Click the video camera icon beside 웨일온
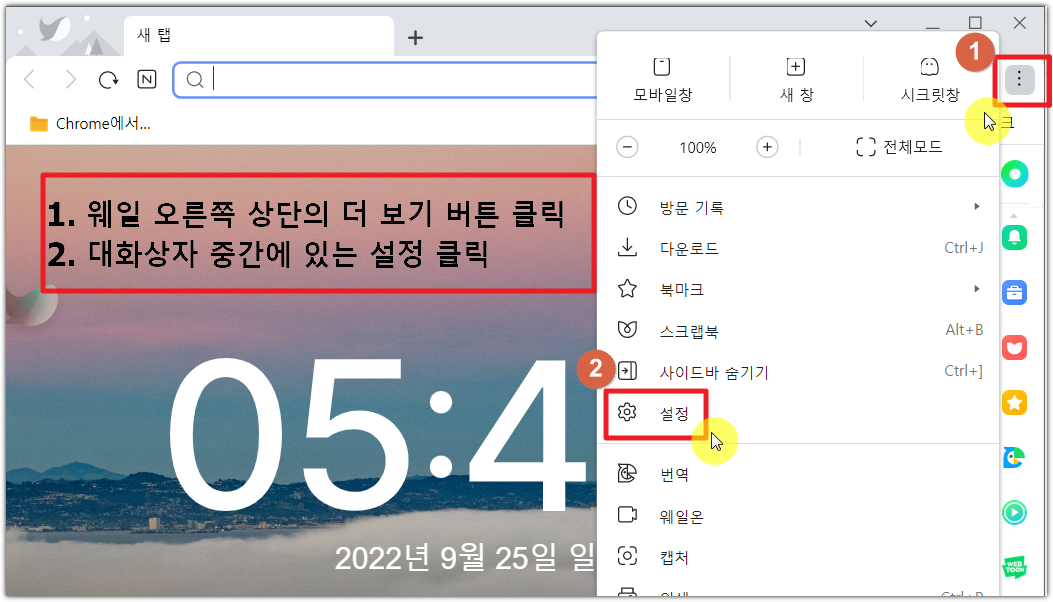Image resolution: width=1053 pixels, height=602 pixels. (x=627, y=515)
